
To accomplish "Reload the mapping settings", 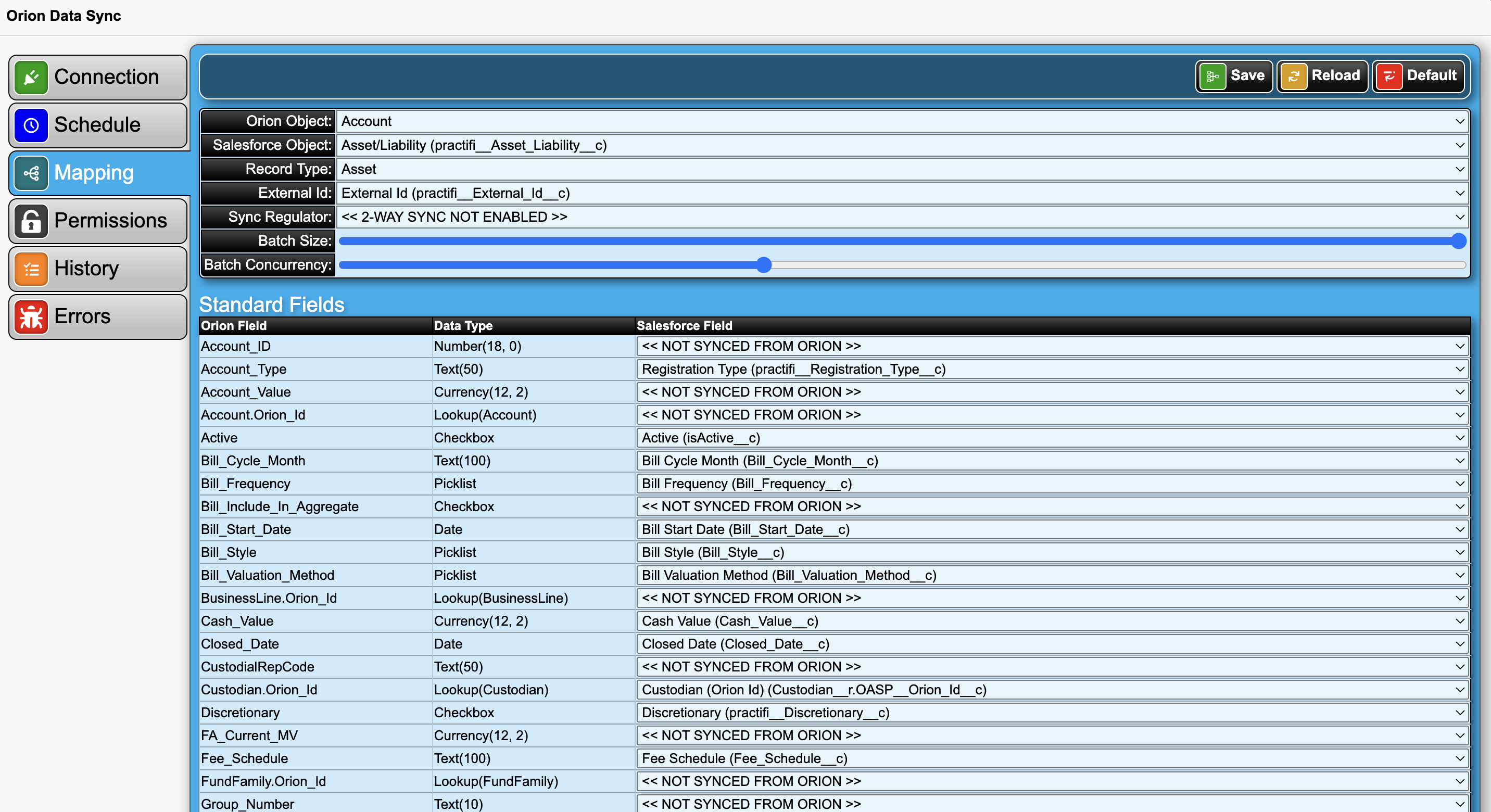I will pos(1322,77).
